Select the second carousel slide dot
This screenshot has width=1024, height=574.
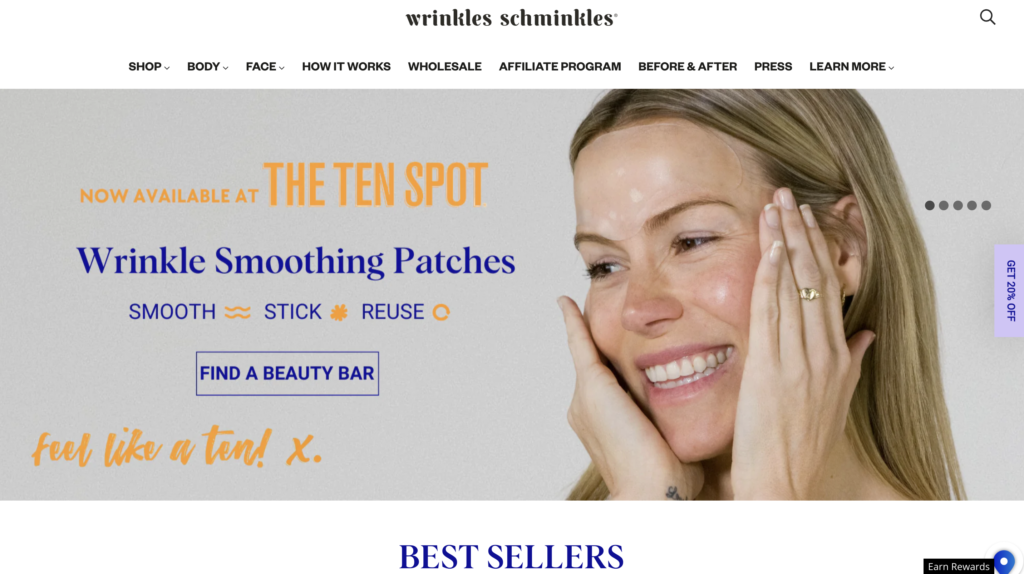[944, 205]
